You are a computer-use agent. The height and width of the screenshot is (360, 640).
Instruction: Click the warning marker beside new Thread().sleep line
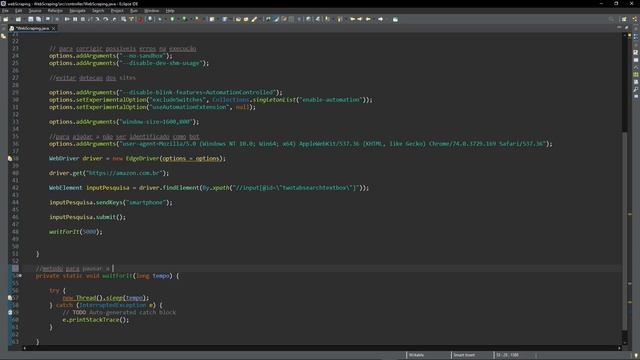pyautogui.click(x=10, y=298)
